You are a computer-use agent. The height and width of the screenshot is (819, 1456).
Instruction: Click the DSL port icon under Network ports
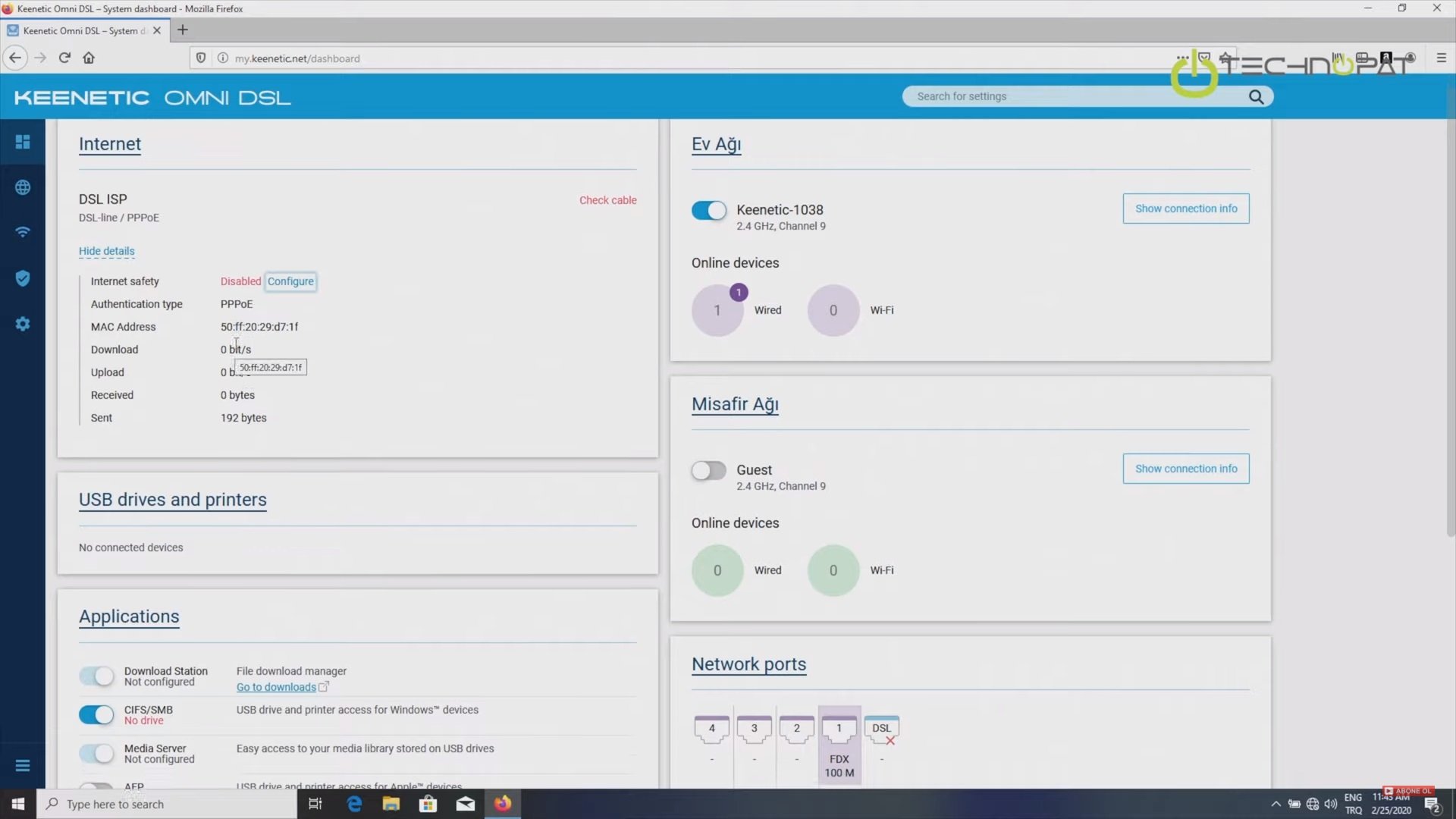point(881,729)
